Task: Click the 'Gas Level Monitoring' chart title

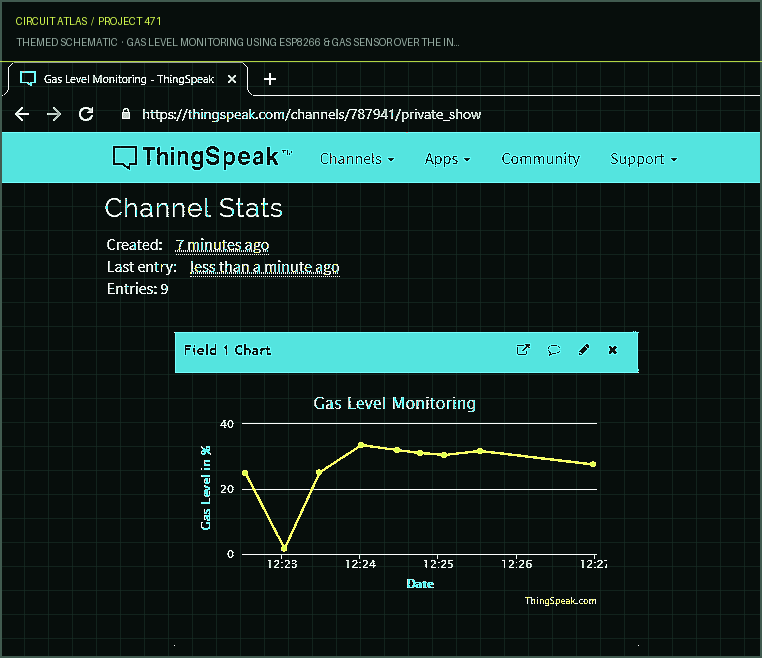Action: (394, 403)
